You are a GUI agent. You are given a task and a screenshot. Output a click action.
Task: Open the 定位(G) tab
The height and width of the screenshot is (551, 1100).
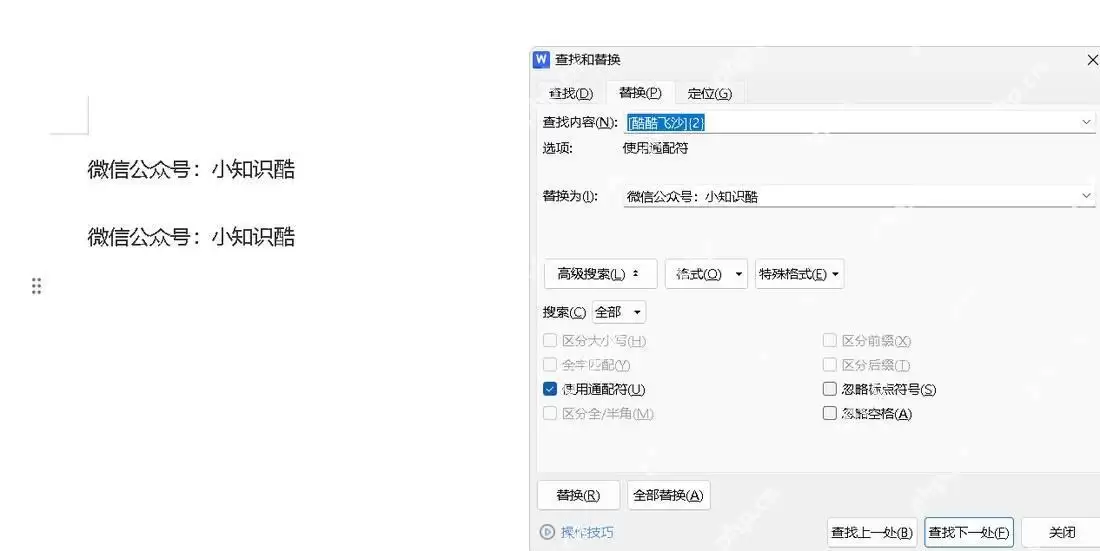[x=709, y=93]
